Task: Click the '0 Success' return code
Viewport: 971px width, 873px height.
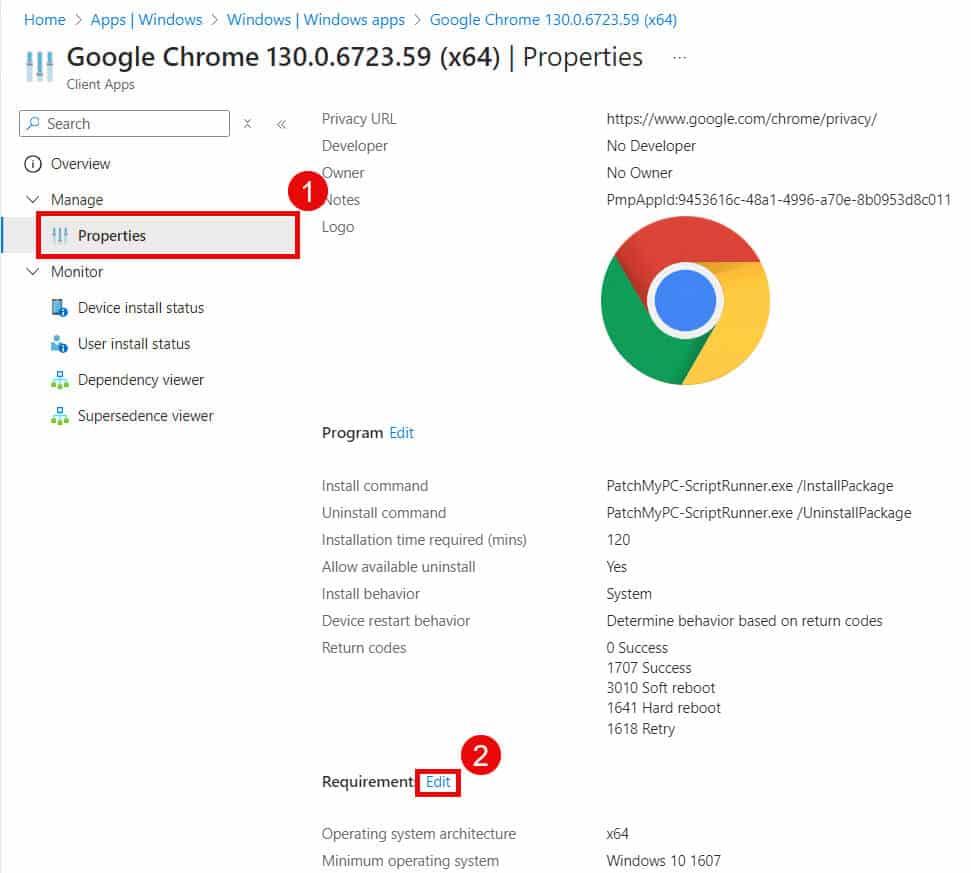Action: (x=637, y=648)
